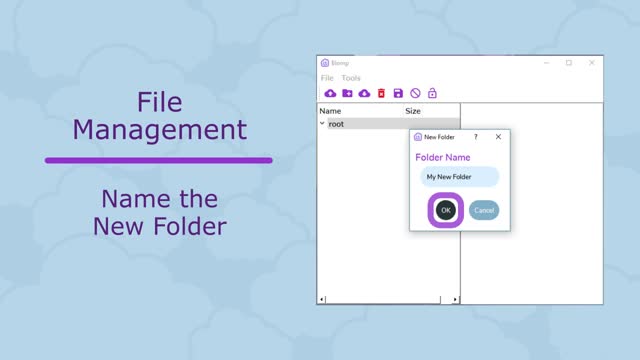Click the padlock icon in toolbar
The height and width of the screenshot is (360, 640).
pyautogui.click(x=432, y=93)
